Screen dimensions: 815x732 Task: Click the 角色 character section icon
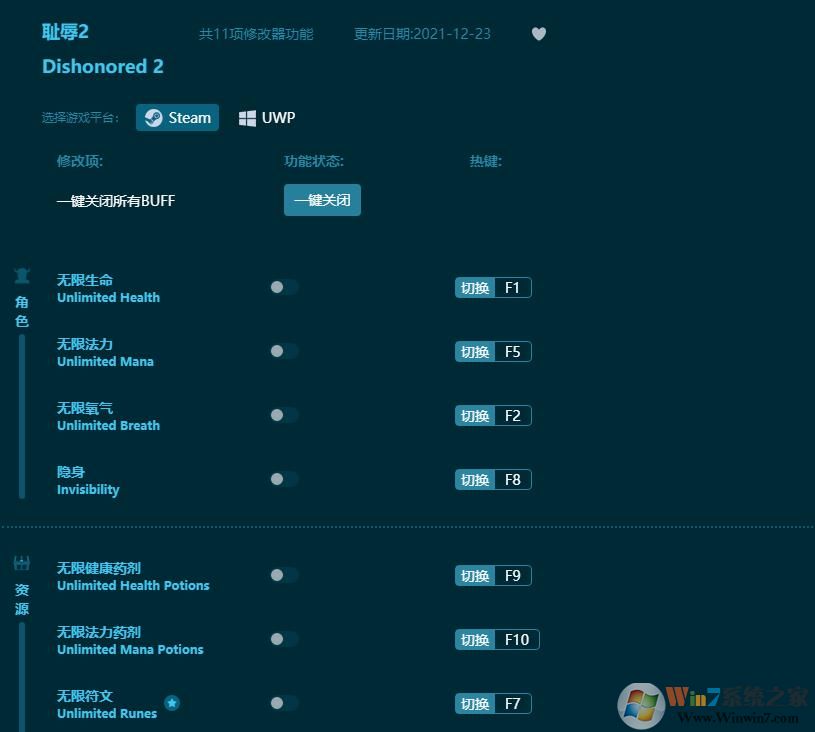[21, 275]
